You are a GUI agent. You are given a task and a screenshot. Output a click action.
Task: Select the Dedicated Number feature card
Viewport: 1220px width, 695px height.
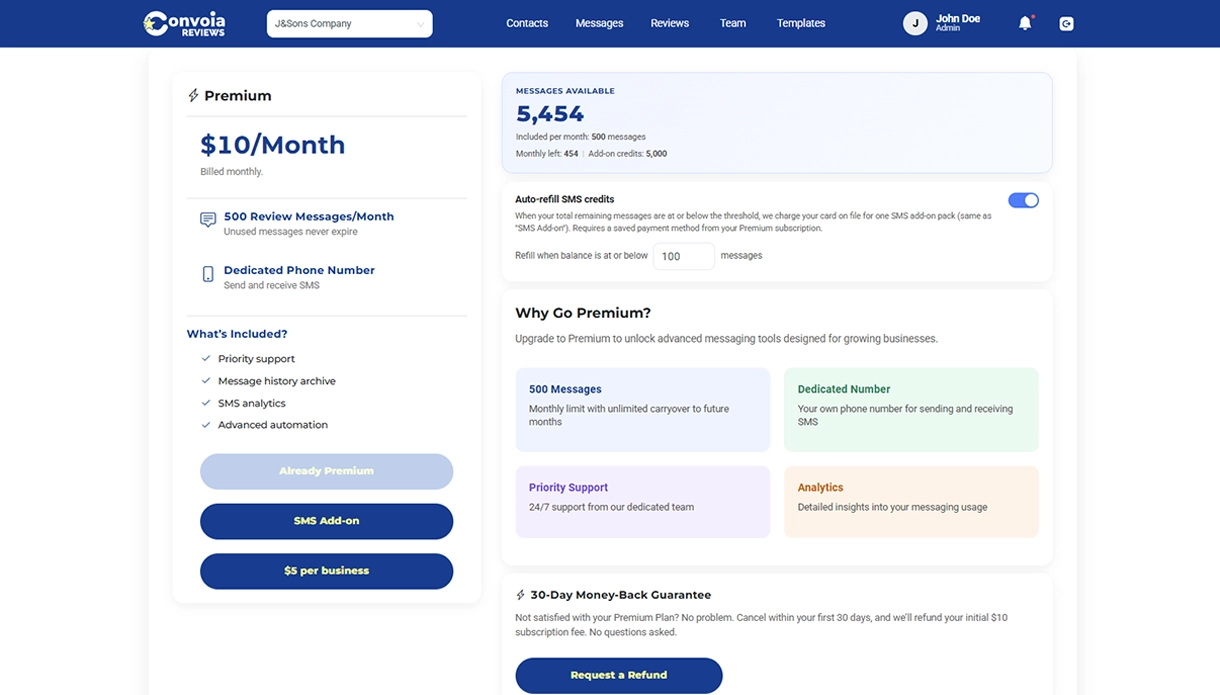click(910, 409)
